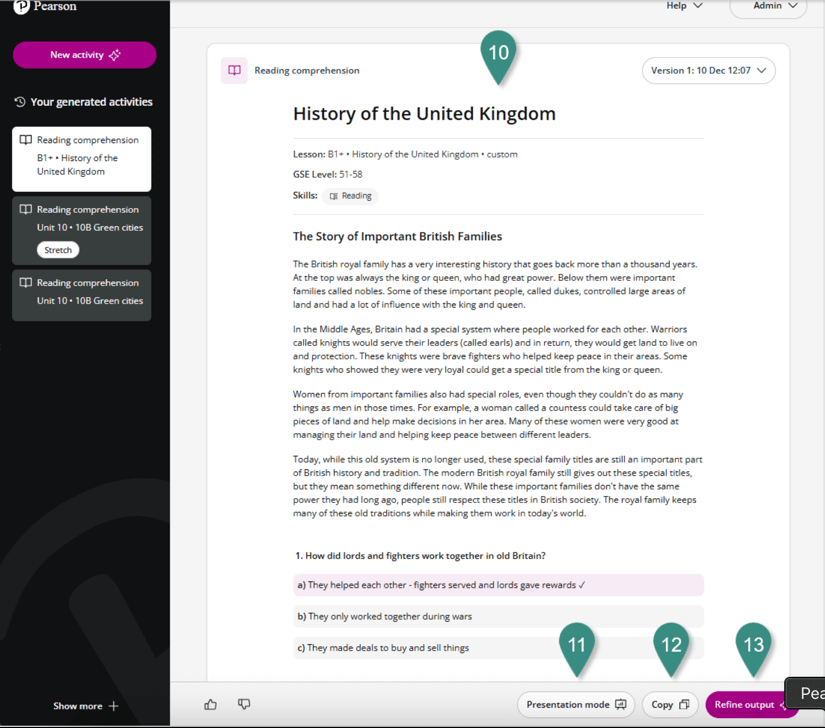Expand the Version 1: 10 Dec 12:07 dropdown

(708, 70)
